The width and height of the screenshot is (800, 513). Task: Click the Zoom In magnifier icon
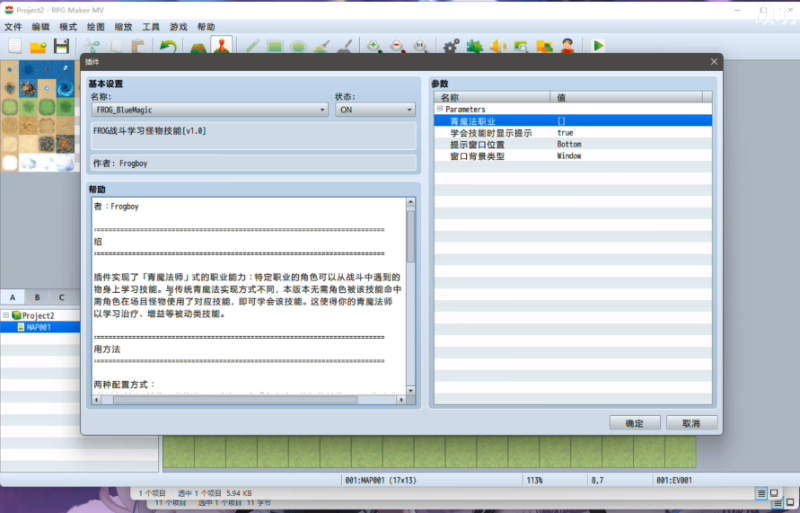pos(374,46)
